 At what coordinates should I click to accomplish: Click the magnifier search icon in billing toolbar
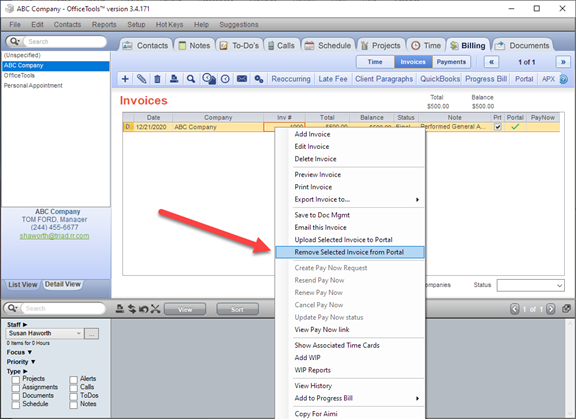click(x=191, y=79)
